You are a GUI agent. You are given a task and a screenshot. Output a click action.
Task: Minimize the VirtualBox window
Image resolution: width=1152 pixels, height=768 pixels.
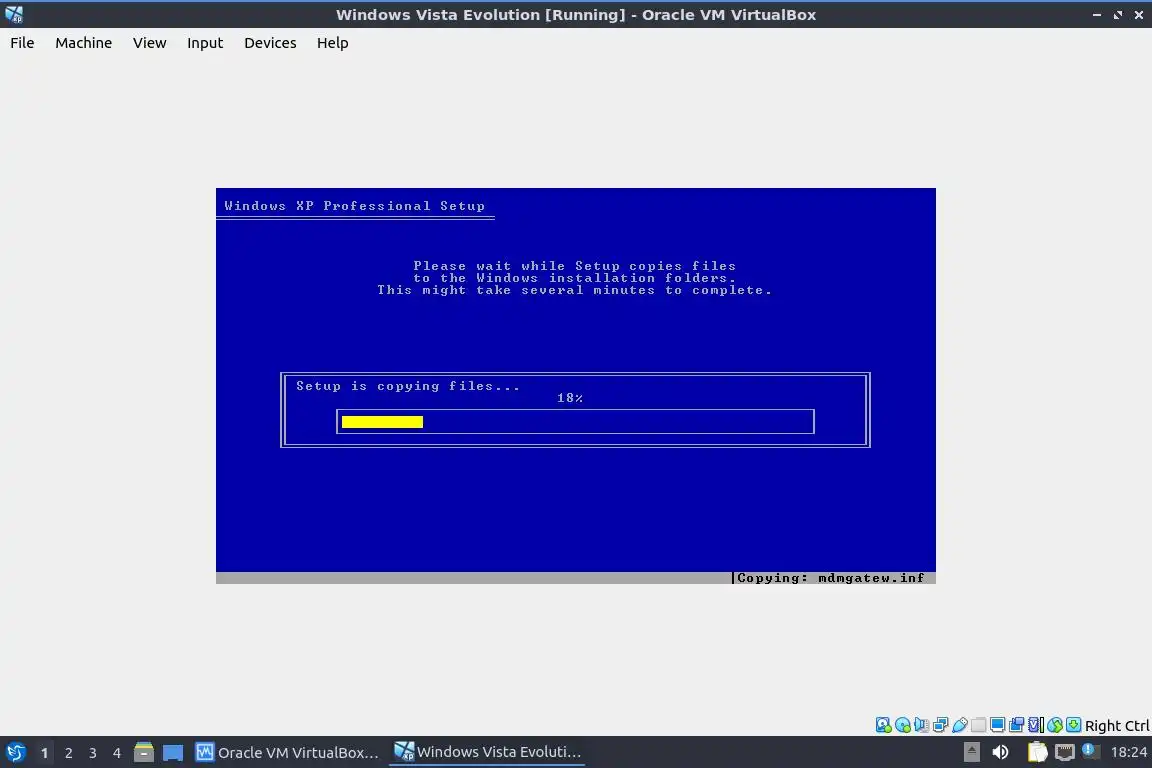[1096, 15]
